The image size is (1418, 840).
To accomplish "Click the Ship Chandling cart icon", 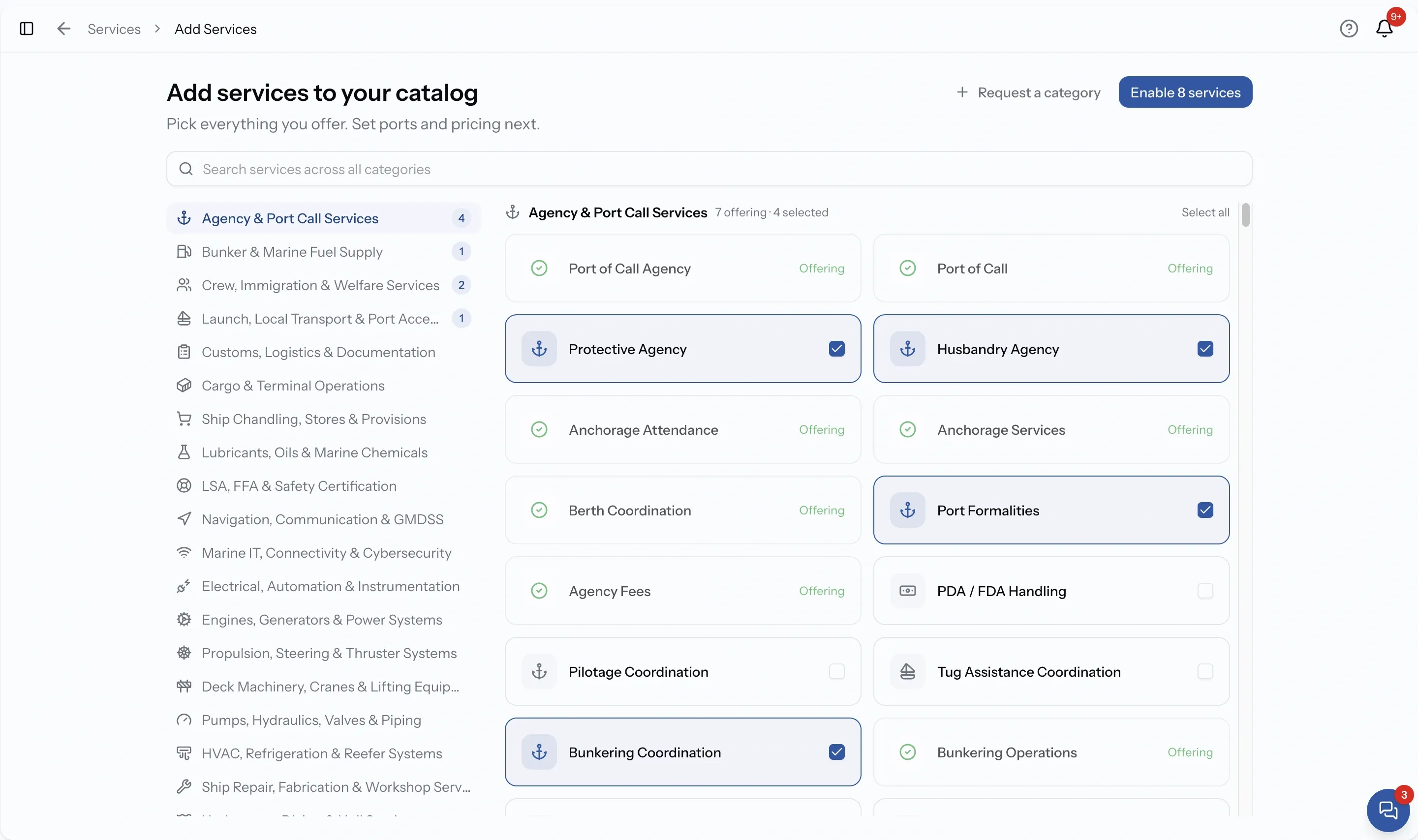I will coord(184,419).
